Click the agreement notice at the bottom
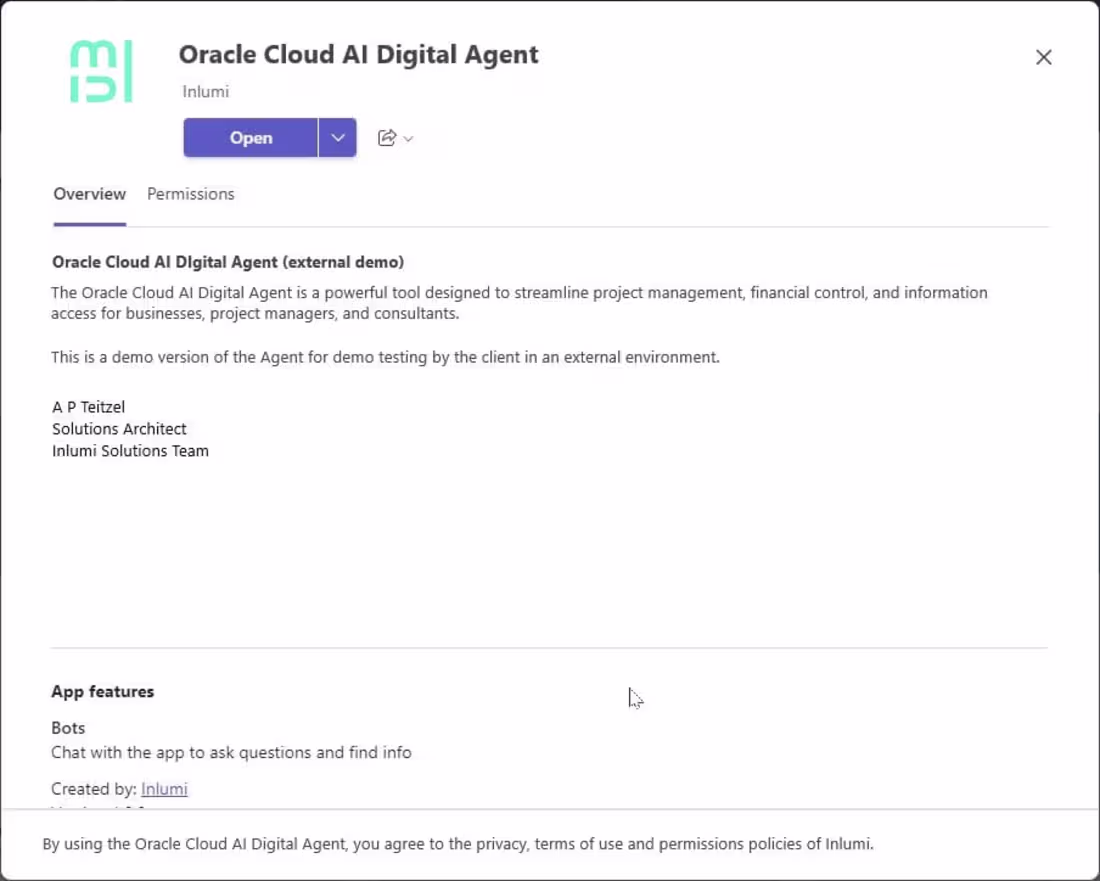This screenshot has height=881, width=1100. point(456,843)
